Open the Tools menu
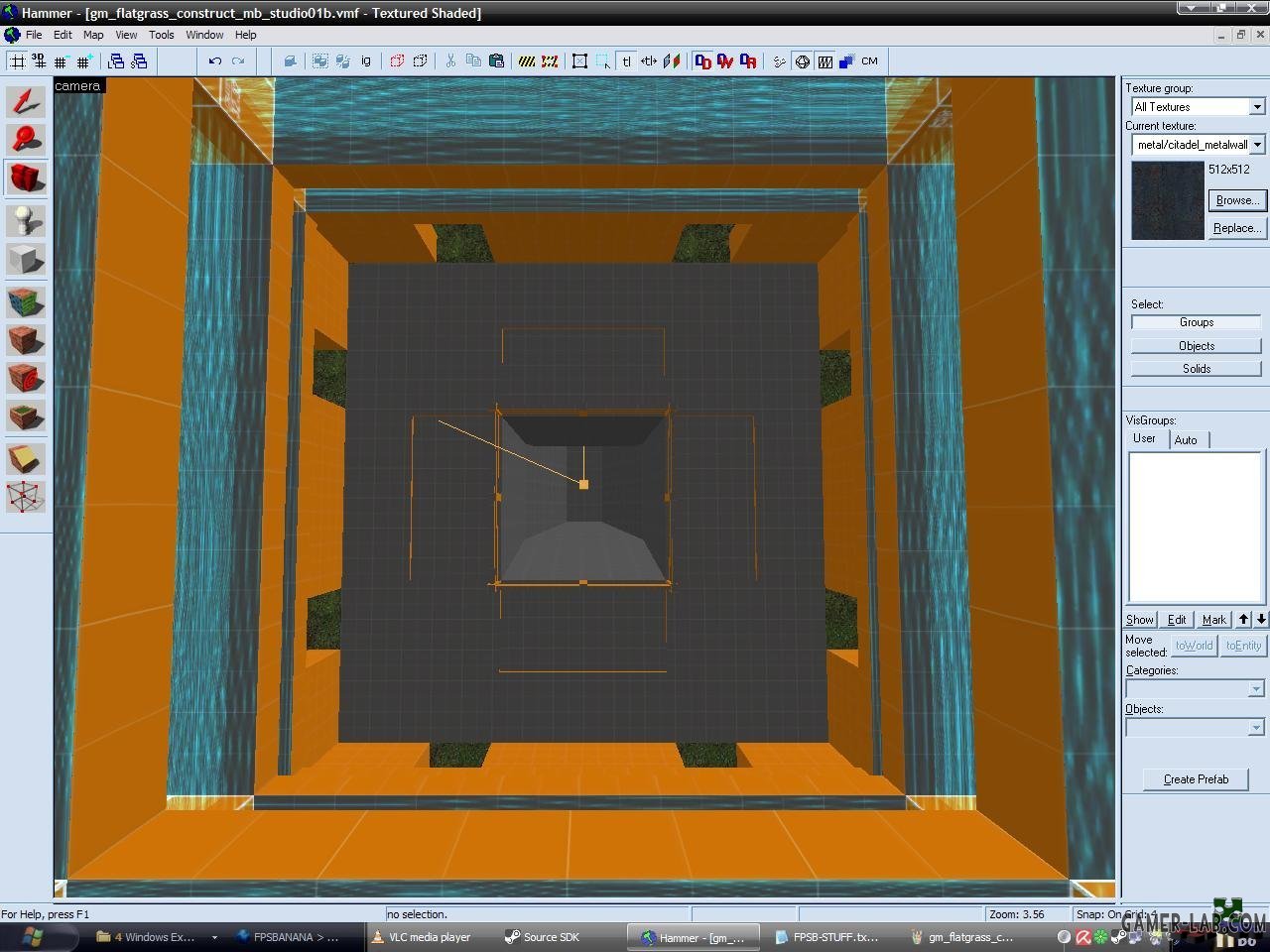1270x952 pixels. (161, 35)
